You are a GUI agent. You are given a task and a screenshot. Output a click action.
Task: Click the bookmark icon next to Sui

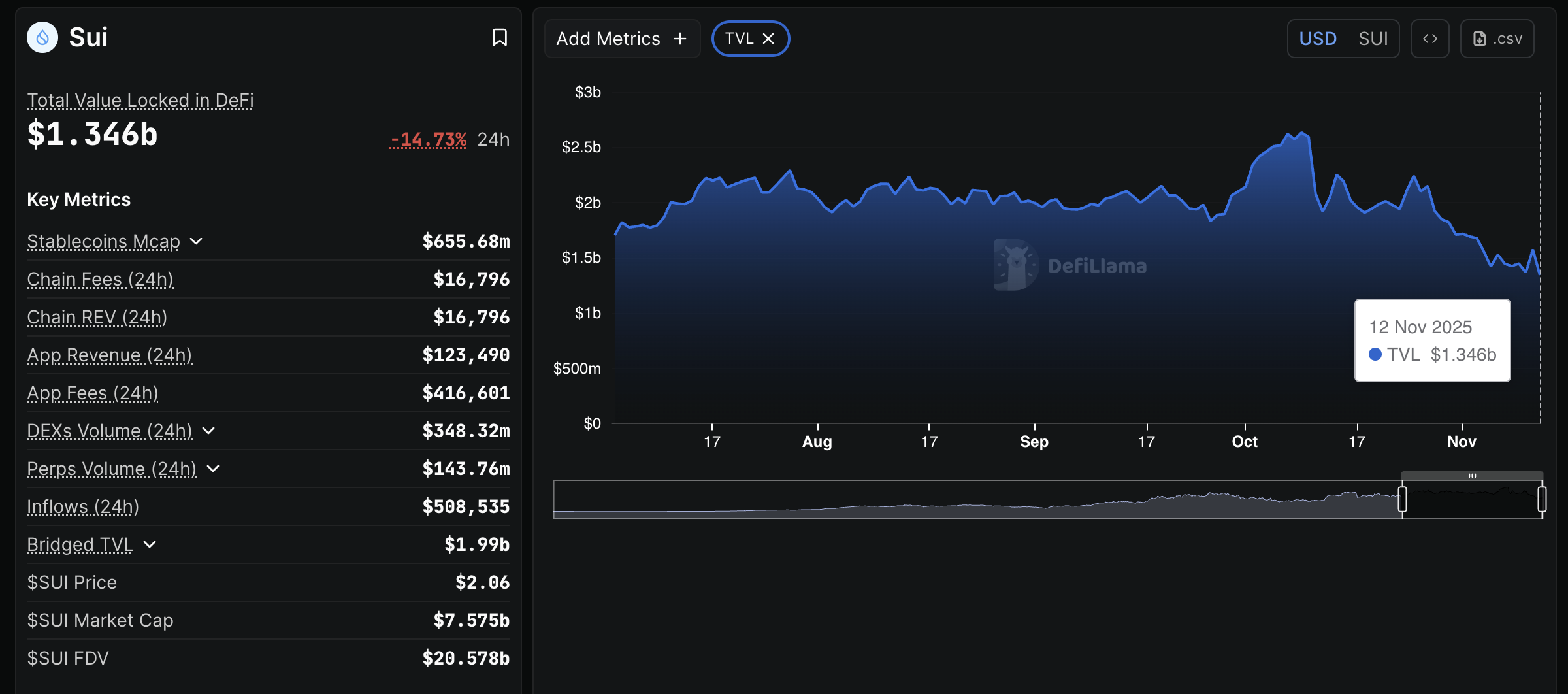(499, 37)
